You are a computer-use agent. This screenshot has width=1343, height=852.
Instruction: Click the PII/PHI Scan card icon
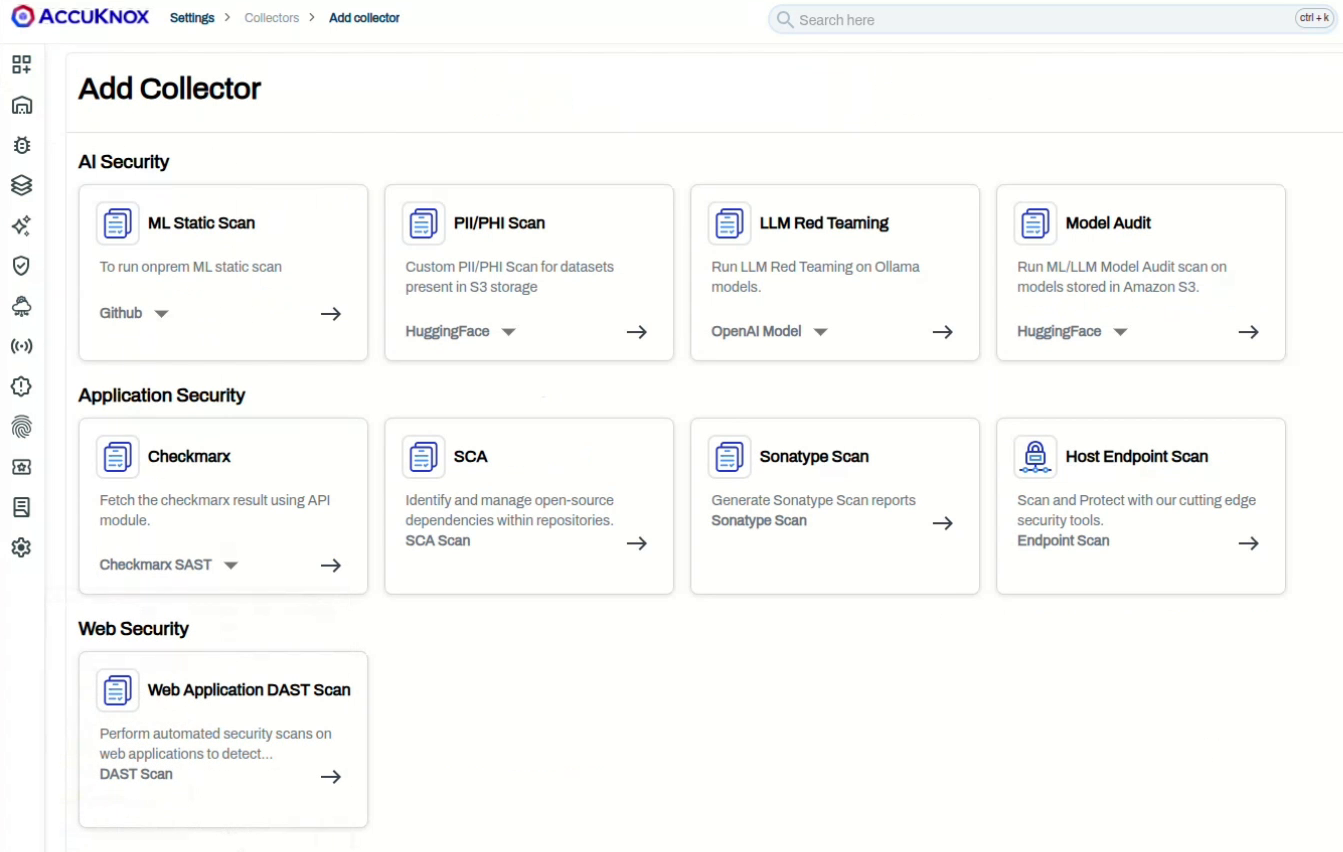(x=424, y=223)
